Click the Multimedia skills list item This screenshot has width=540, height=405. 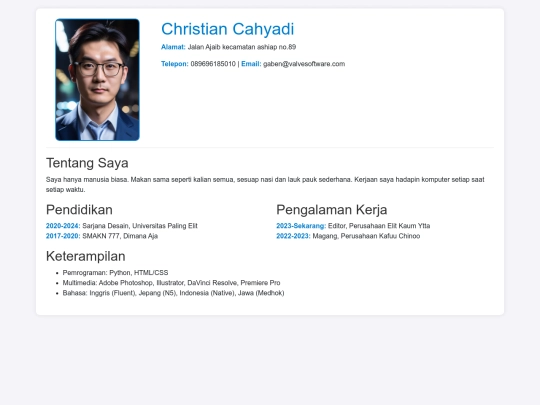coord(172,283)
